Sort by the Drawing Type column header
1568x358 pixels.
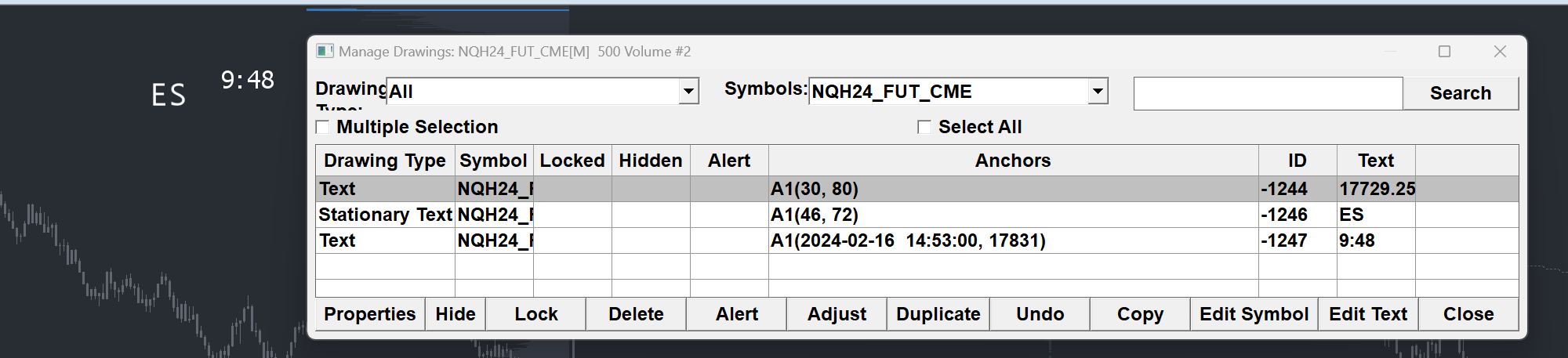(384, 161)
